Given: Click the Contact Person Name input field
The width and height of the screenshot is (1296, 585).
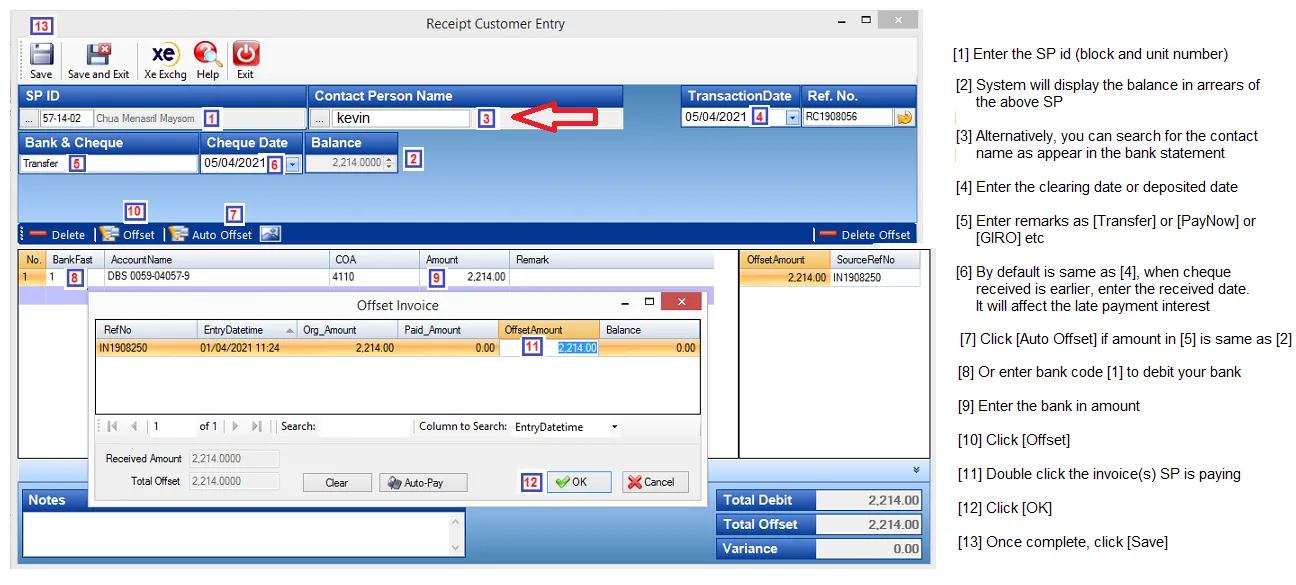Looking at the screenshot, I should coord(400,118).
